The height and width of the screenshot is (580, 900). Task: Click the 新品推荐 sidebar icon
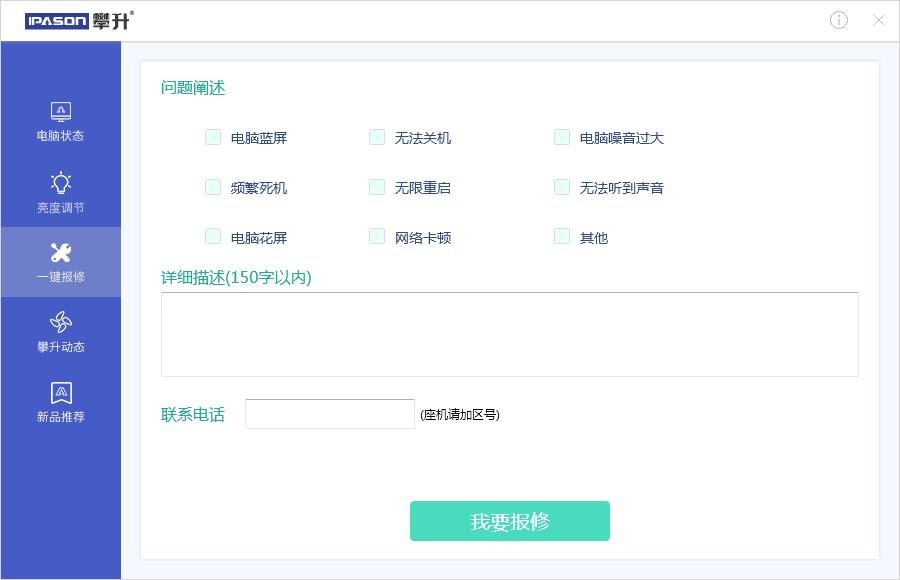pyautogui.click(x=61, y=392)
